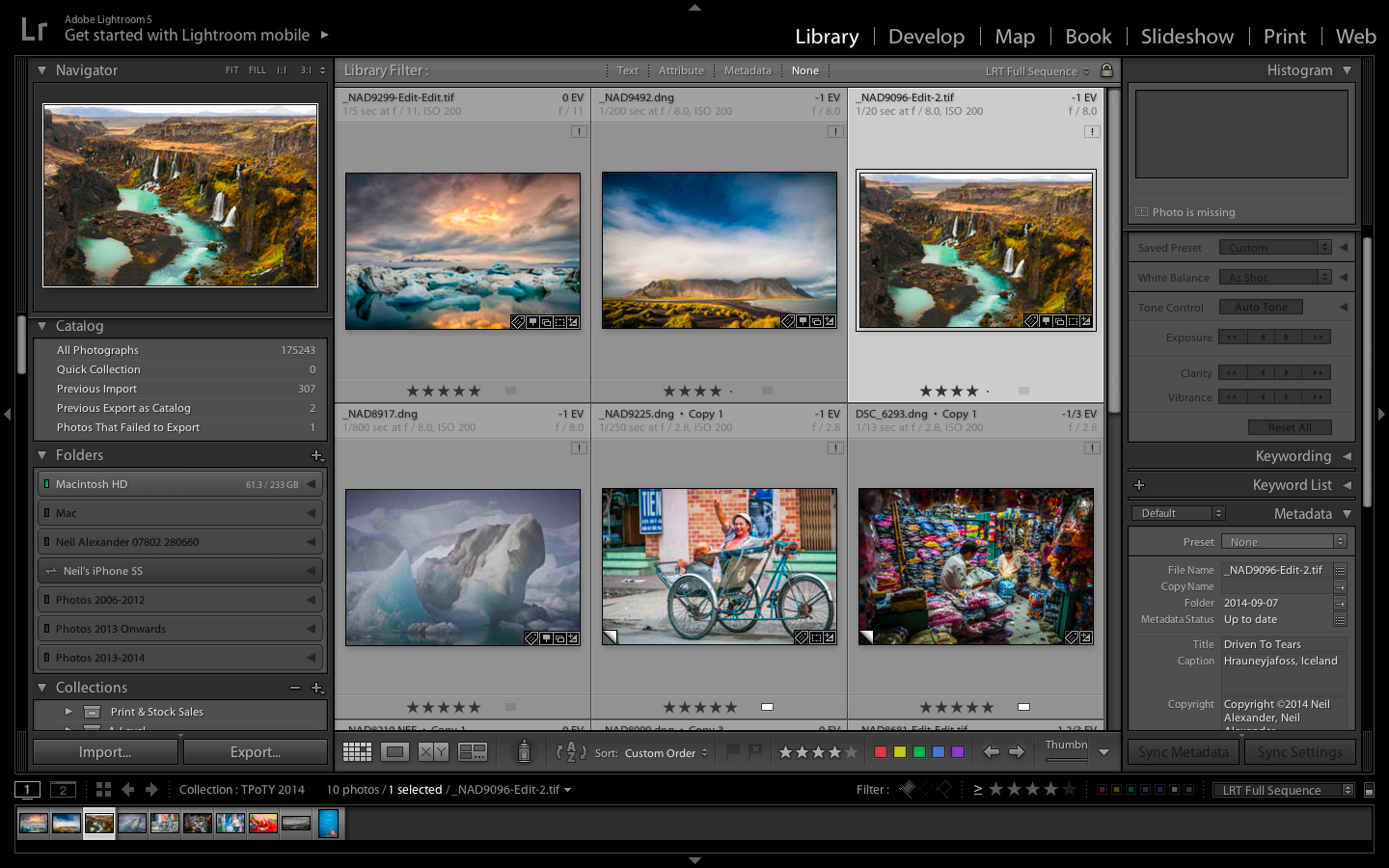Click Sync Metadata button
1389x868 pixels.
coord(1184,752)
